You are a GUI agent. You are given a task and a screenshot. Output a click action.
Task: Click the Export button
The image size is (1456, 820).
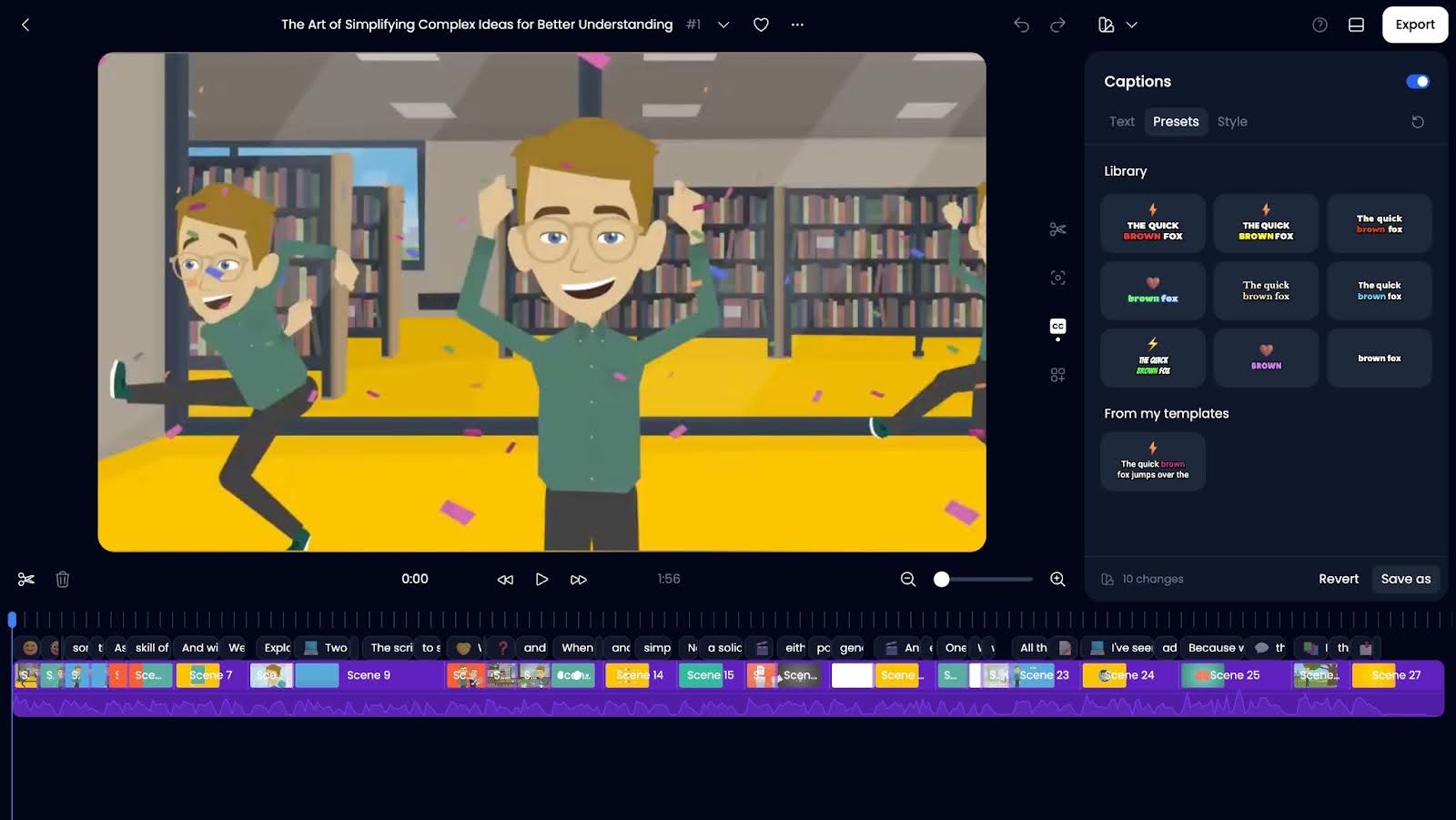point(1414,25)
